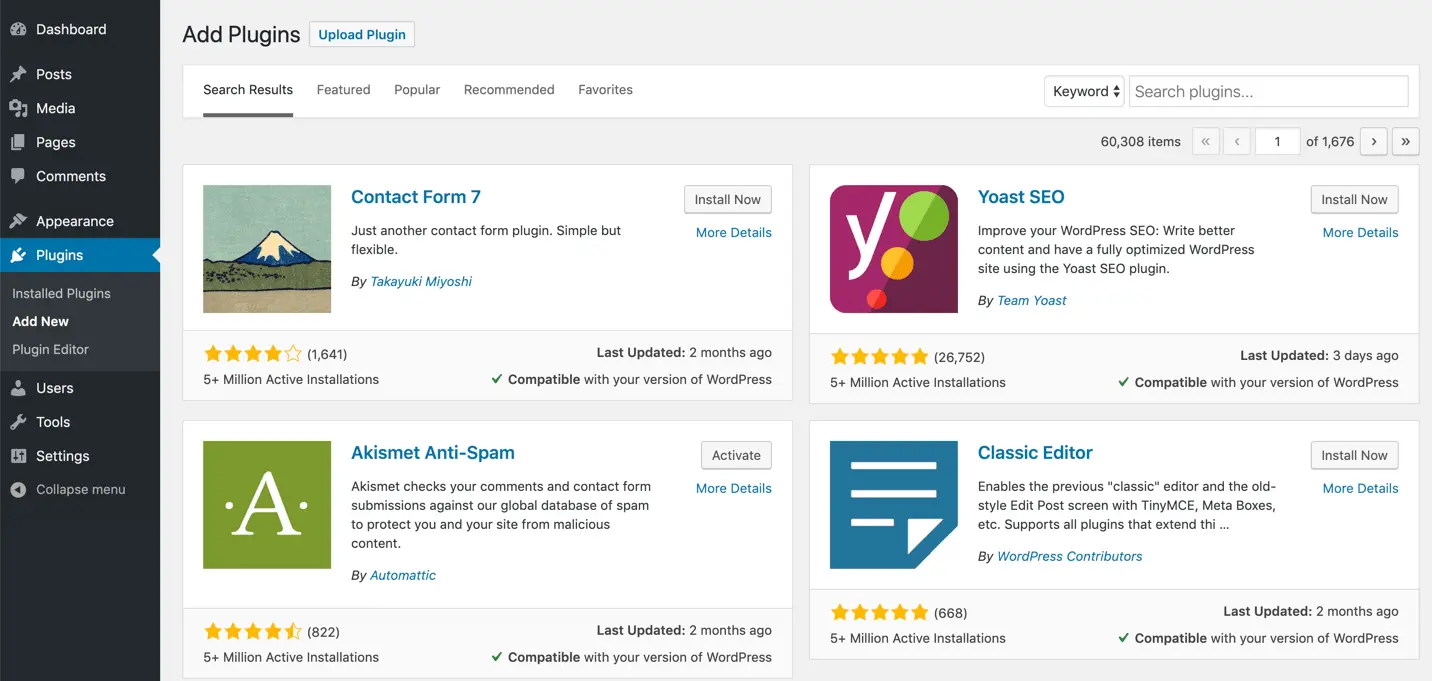
Task: Open Appearance via the paintbrush icon
Action: point(18,221)
